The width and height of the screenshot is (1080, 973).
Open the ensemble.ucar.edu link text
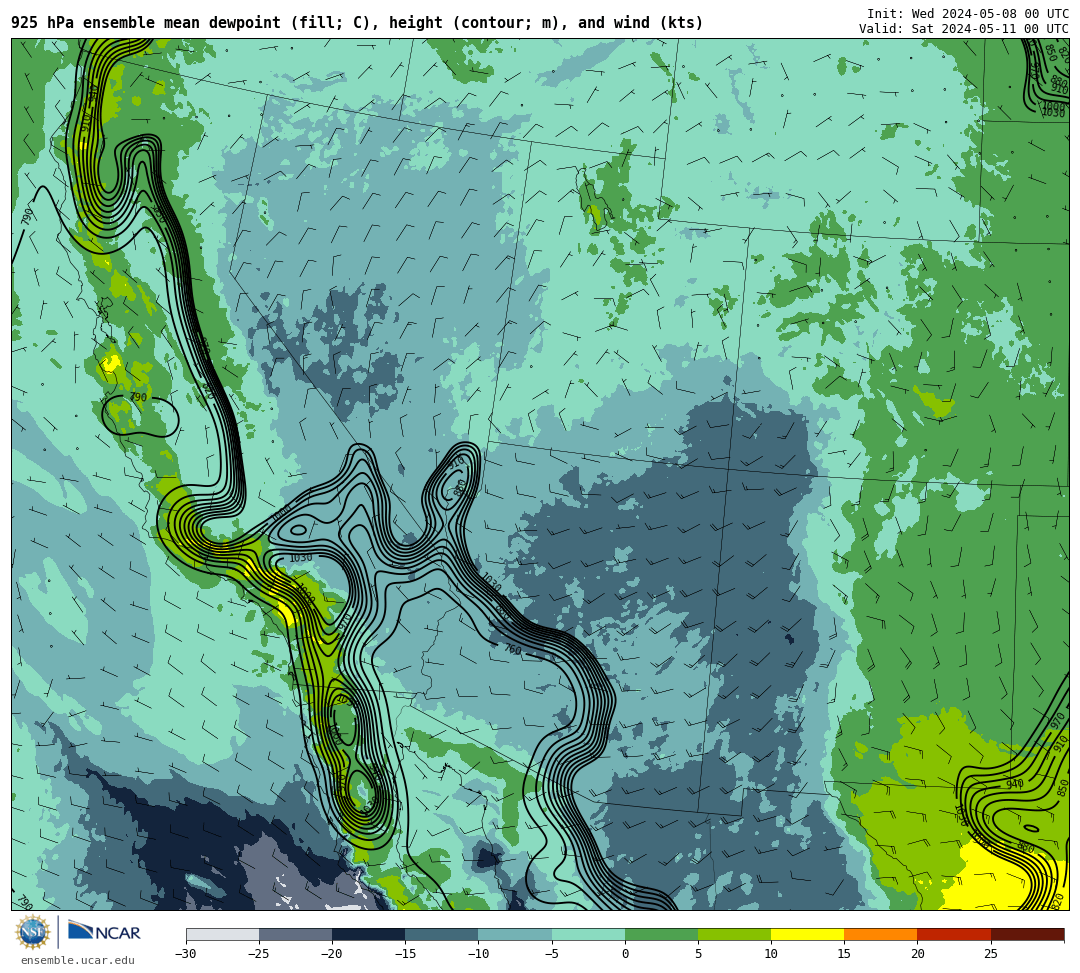click(x=78, y=960)
